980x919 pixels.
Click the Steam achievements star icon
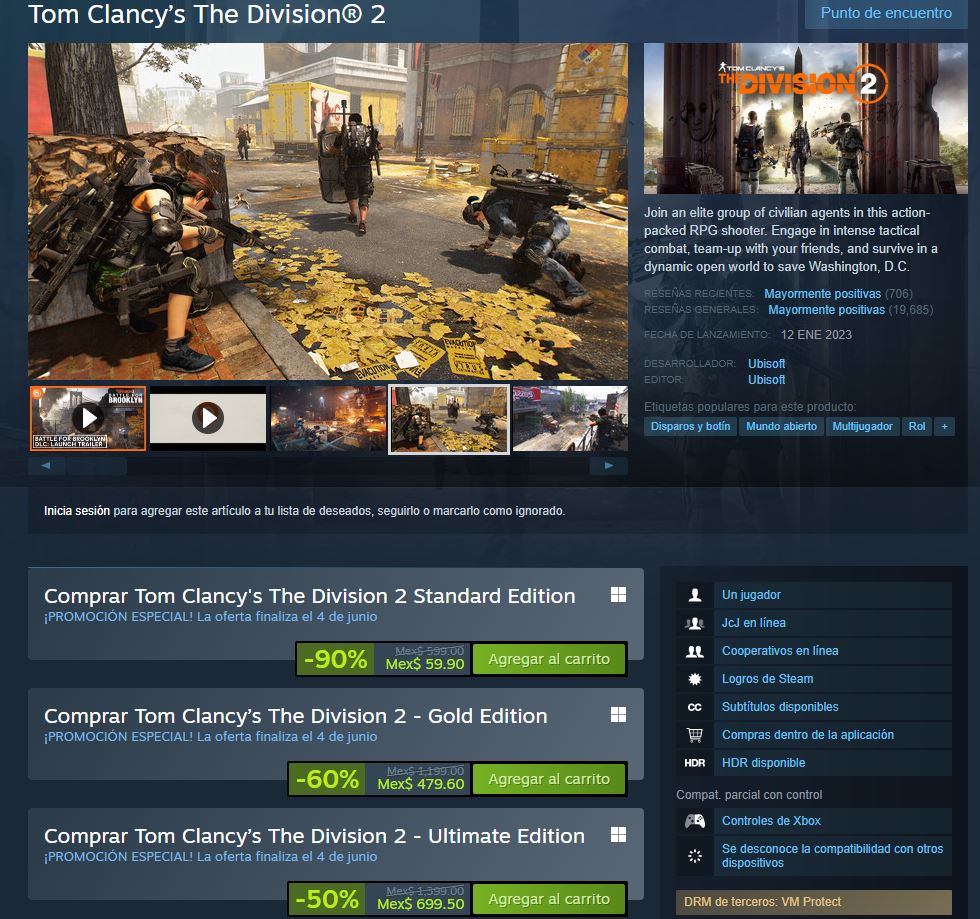694,679
